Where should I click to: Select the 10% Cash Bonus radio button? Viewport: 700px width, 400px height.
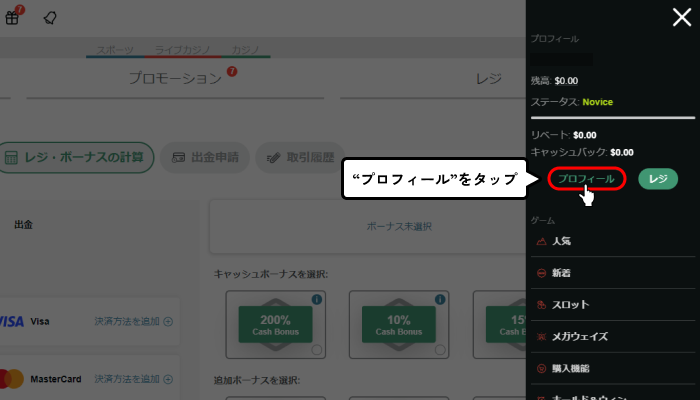tap(440, 350)
